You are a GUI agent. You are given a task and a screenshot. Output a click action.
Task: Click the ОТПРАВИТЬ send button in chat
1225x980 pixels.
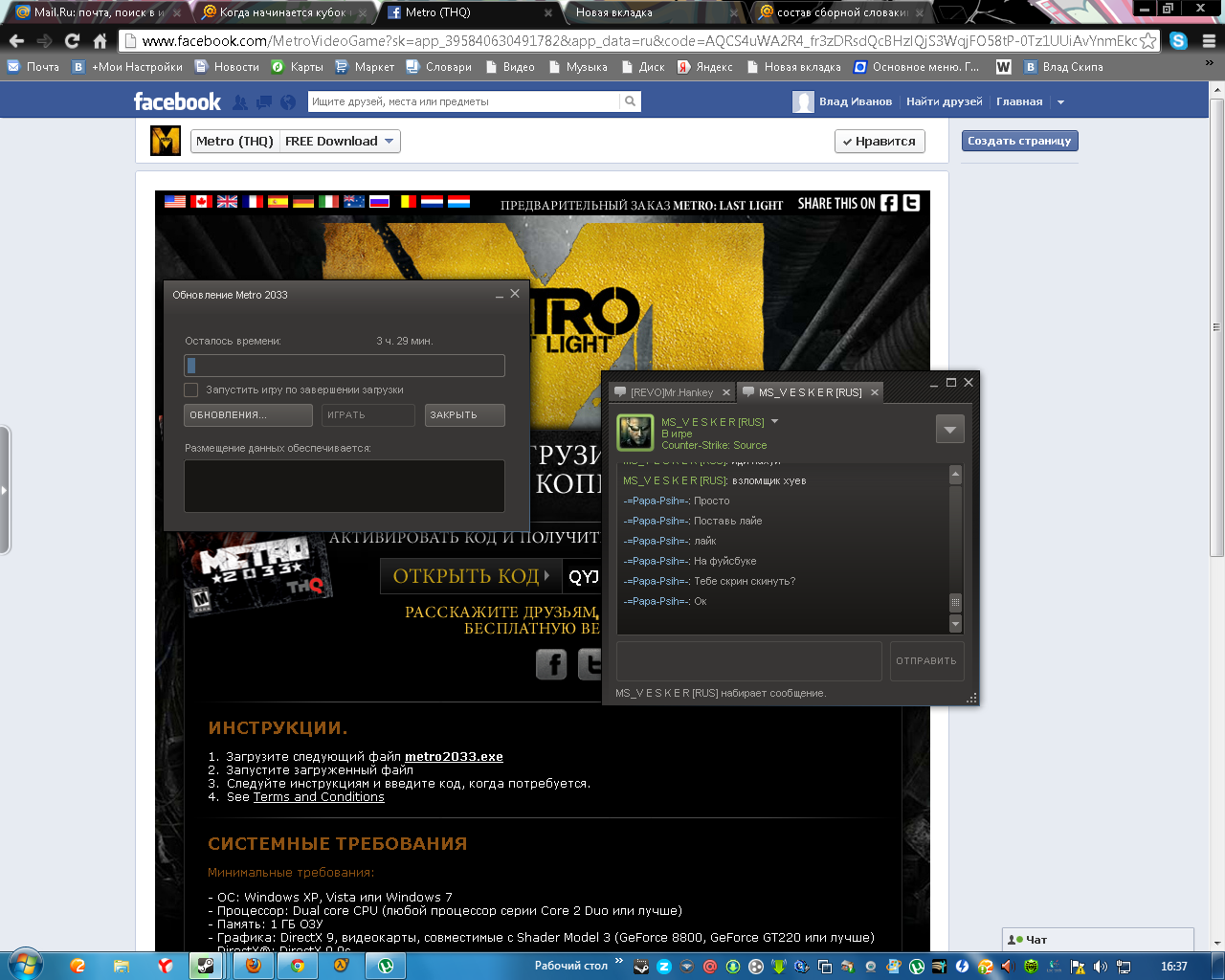coord(926,660)
